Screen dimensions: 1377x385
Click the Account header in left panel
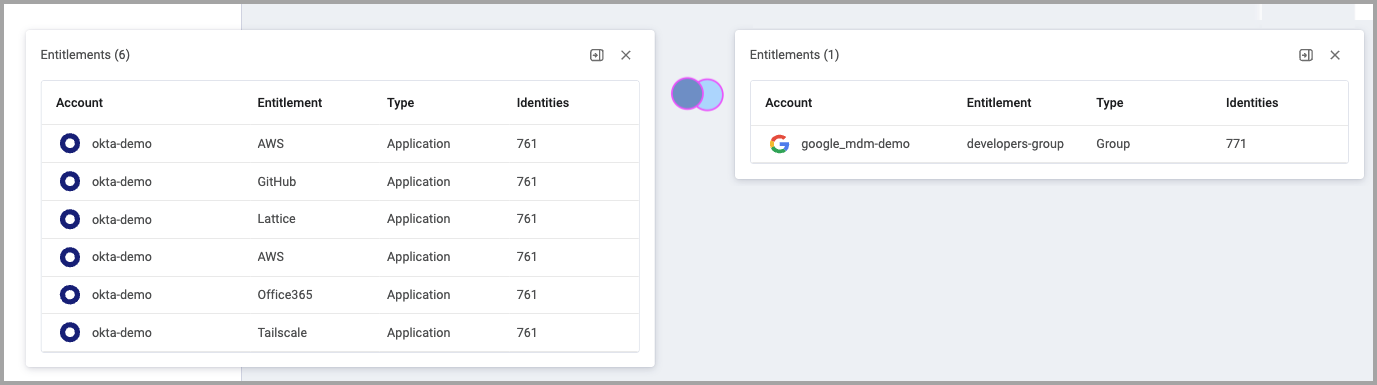pyautogui.click(x=79, y=103)
